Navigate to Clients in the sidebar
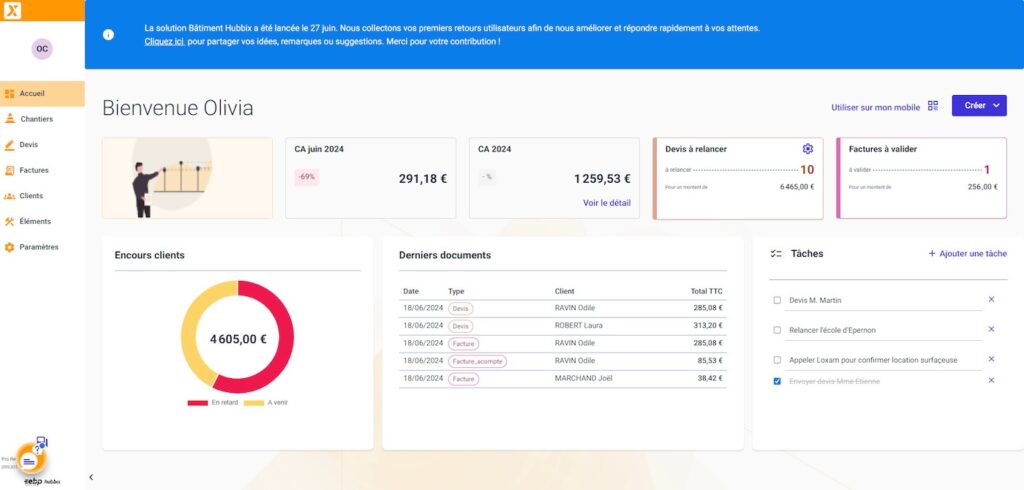This screenshot has width=1024, height=490. pos(31,196)
